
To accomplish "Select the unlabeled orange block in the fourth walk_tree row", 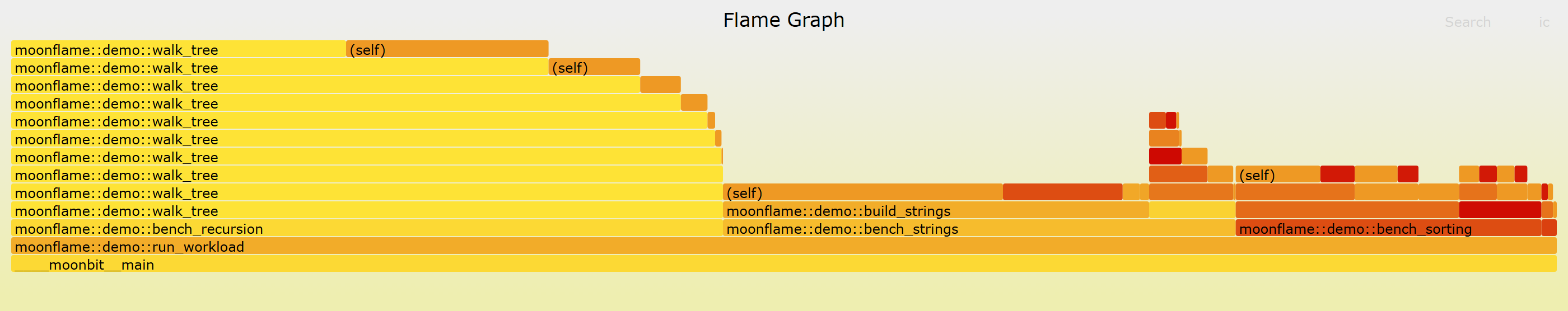I will tap(694, 103).
